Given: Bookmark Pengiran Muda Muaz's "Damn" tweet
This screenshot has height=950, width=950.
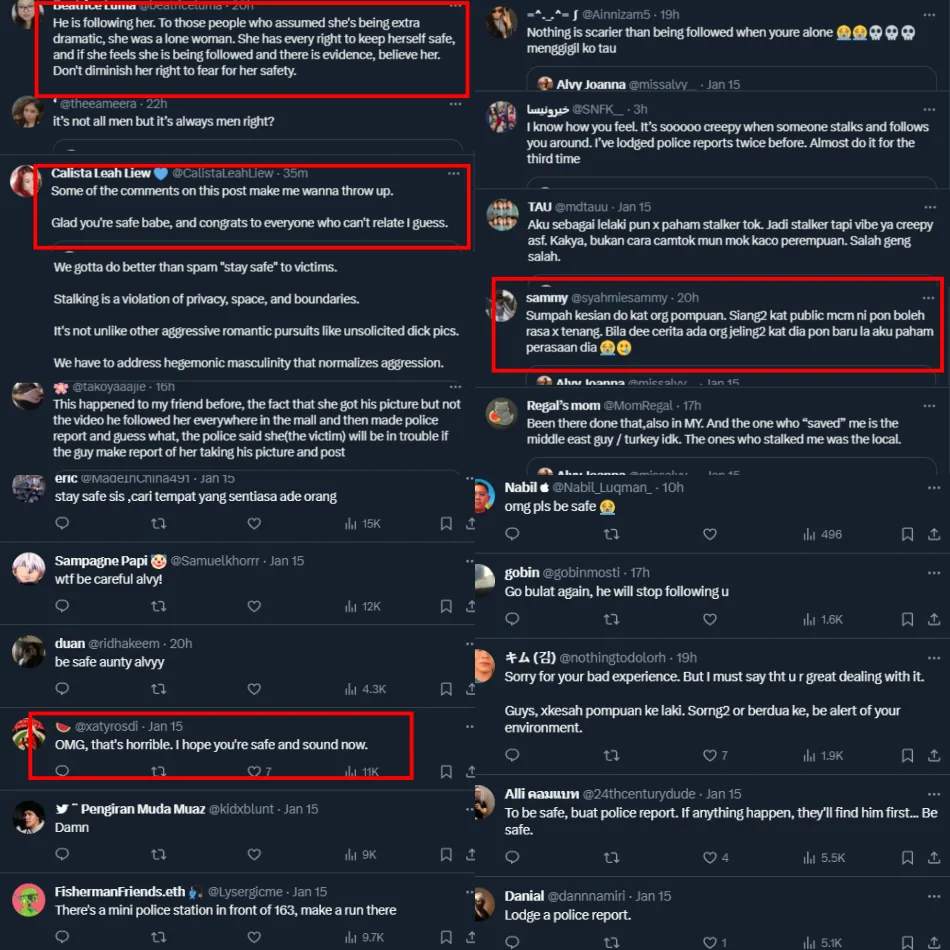Looking at the screenshot, I should (446, 854).
